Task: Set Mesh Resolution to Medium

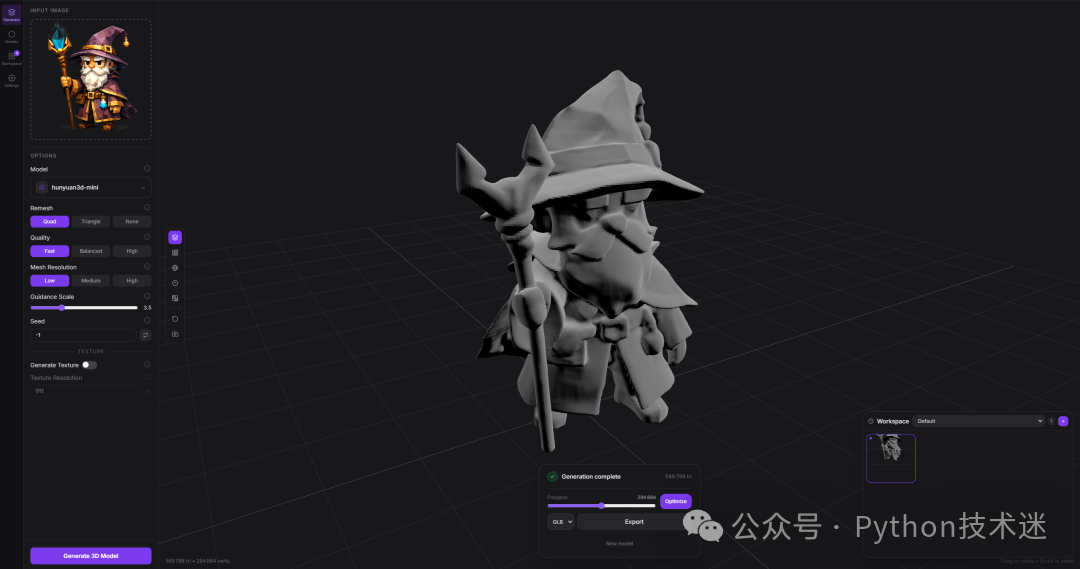Action: point(91,280)
